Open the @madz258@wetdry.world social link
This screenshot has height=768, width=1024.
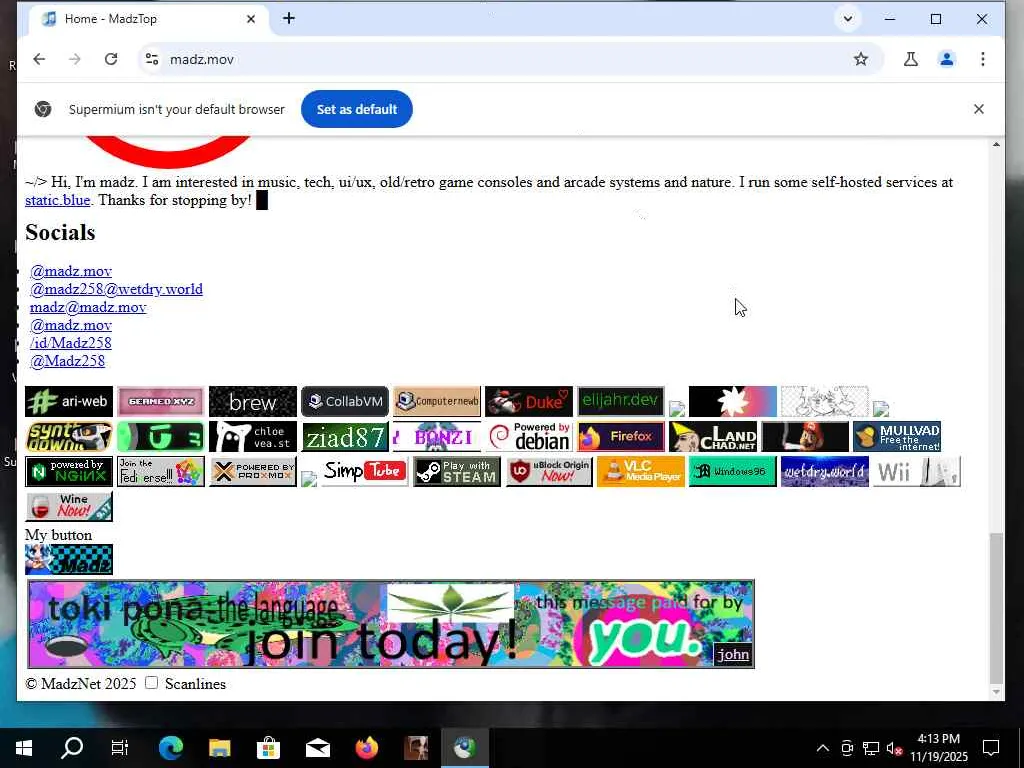(116, 289)
